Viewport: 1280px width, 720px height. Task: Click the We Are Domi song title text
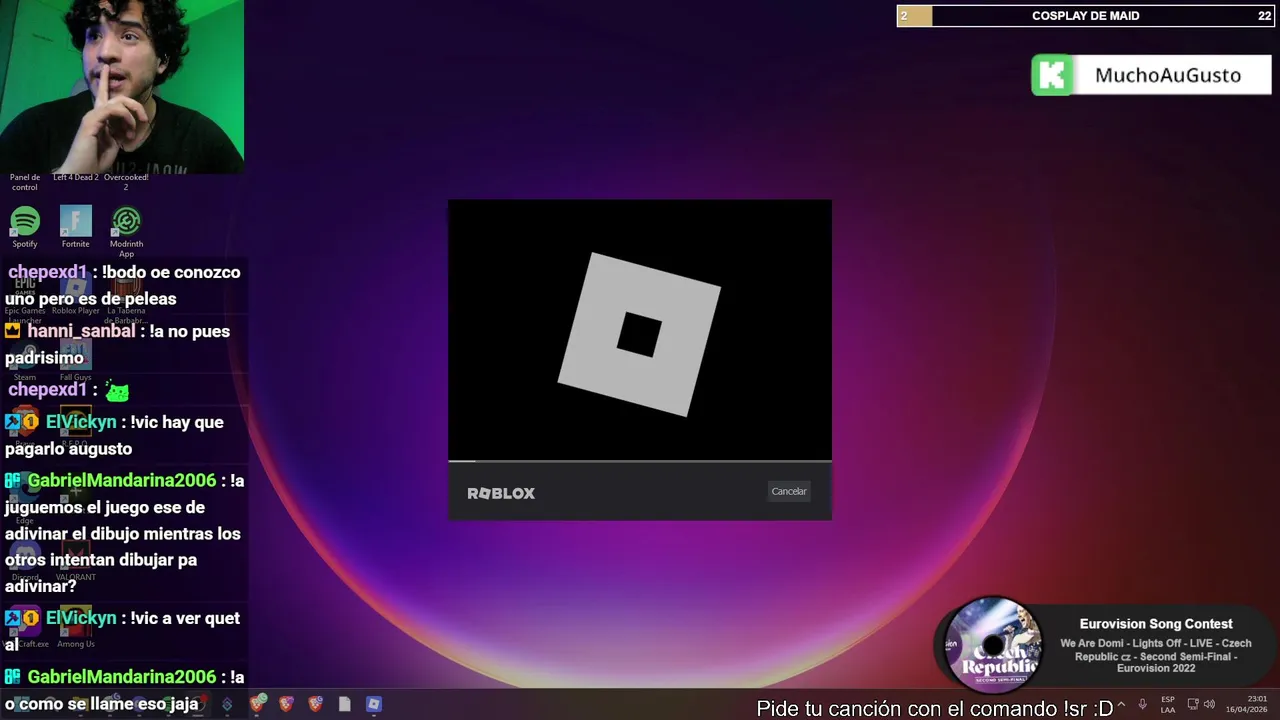tap(1155, 656)
